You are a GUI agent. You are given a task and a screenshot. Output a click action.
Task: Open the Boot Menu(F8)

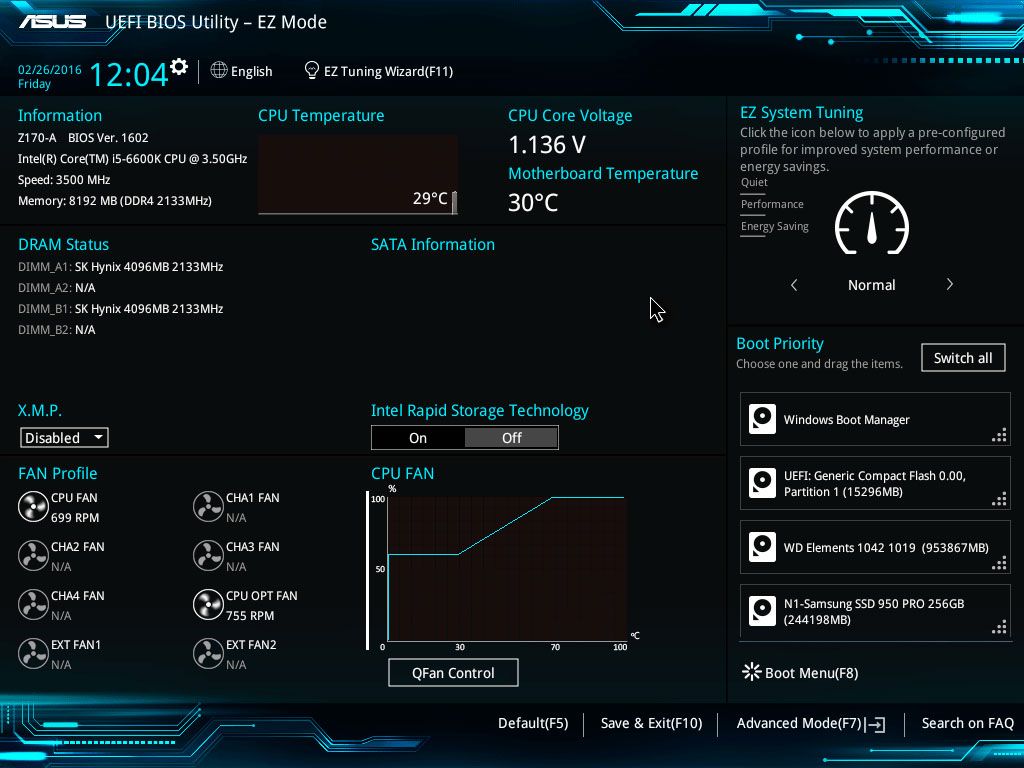tap(800, 673)
